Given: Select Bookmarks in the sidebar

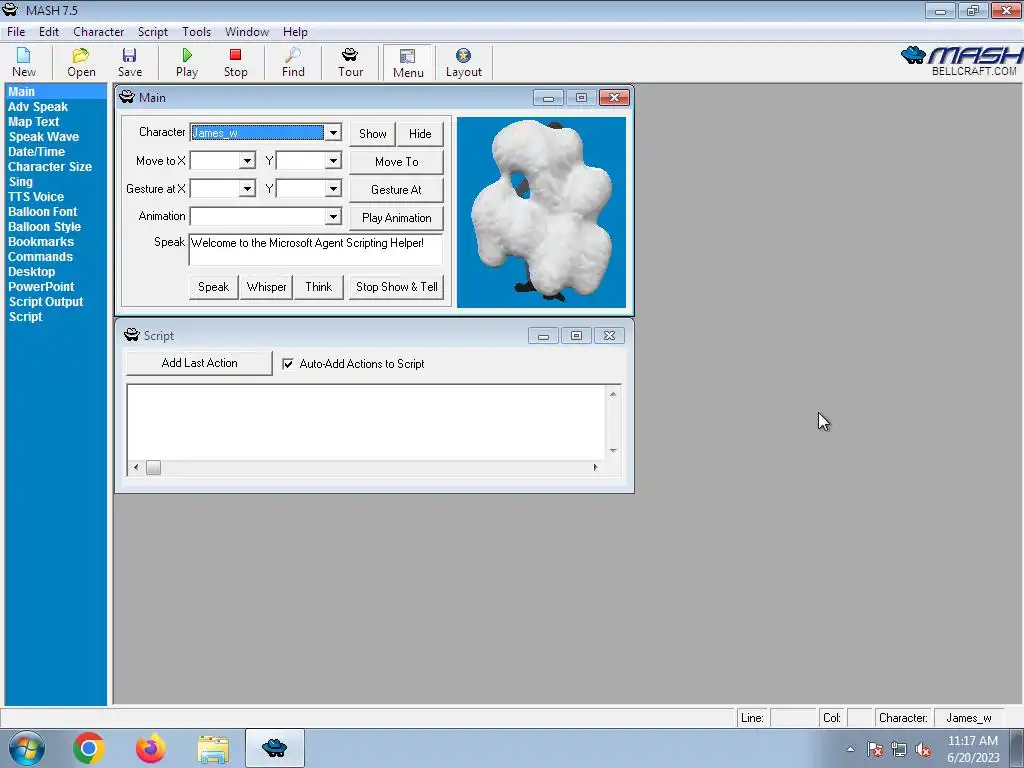Looking at the screenshot, I should (x=41, y=242).
